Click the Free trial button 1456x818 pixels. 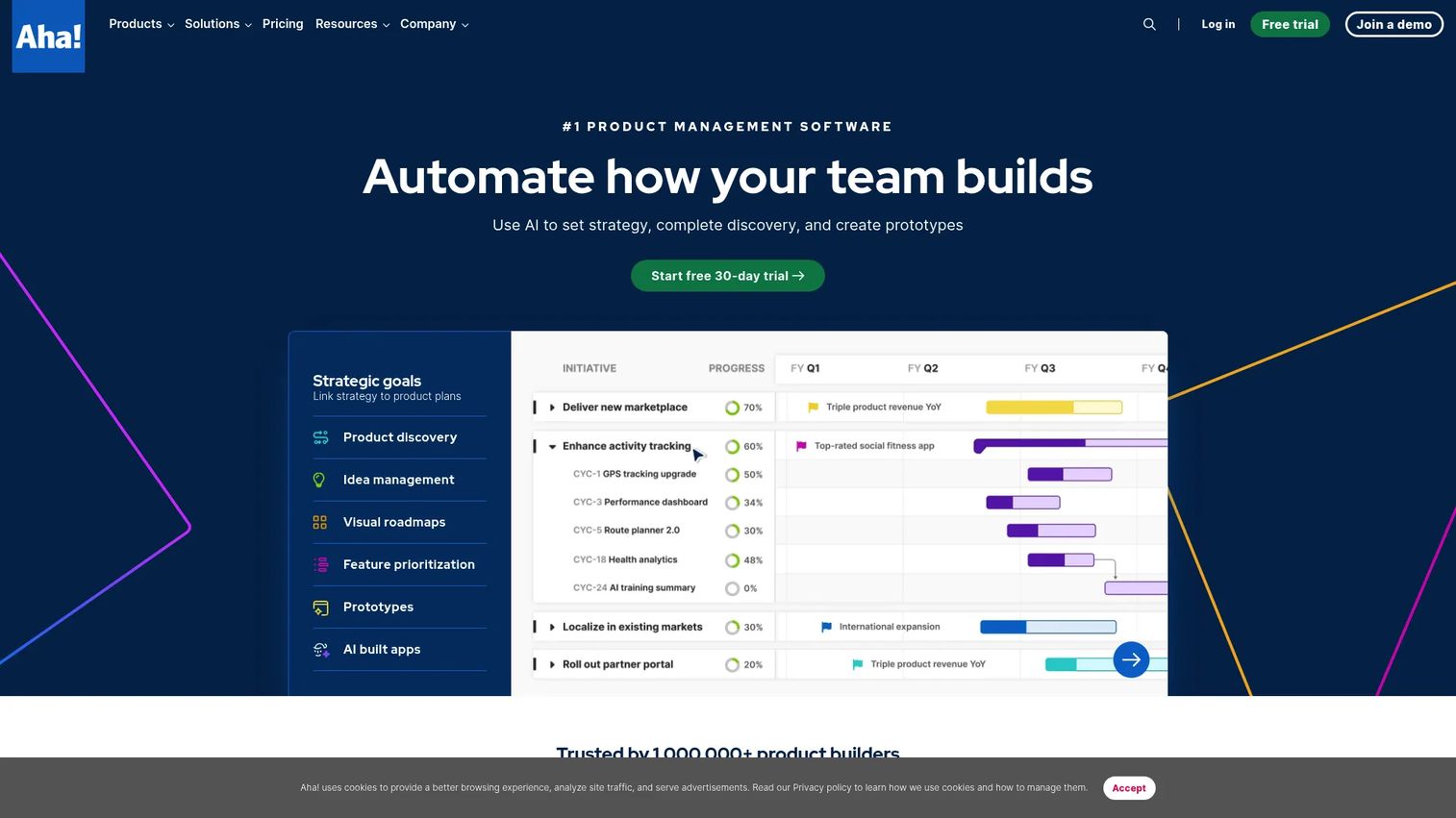click(1290, 24)
